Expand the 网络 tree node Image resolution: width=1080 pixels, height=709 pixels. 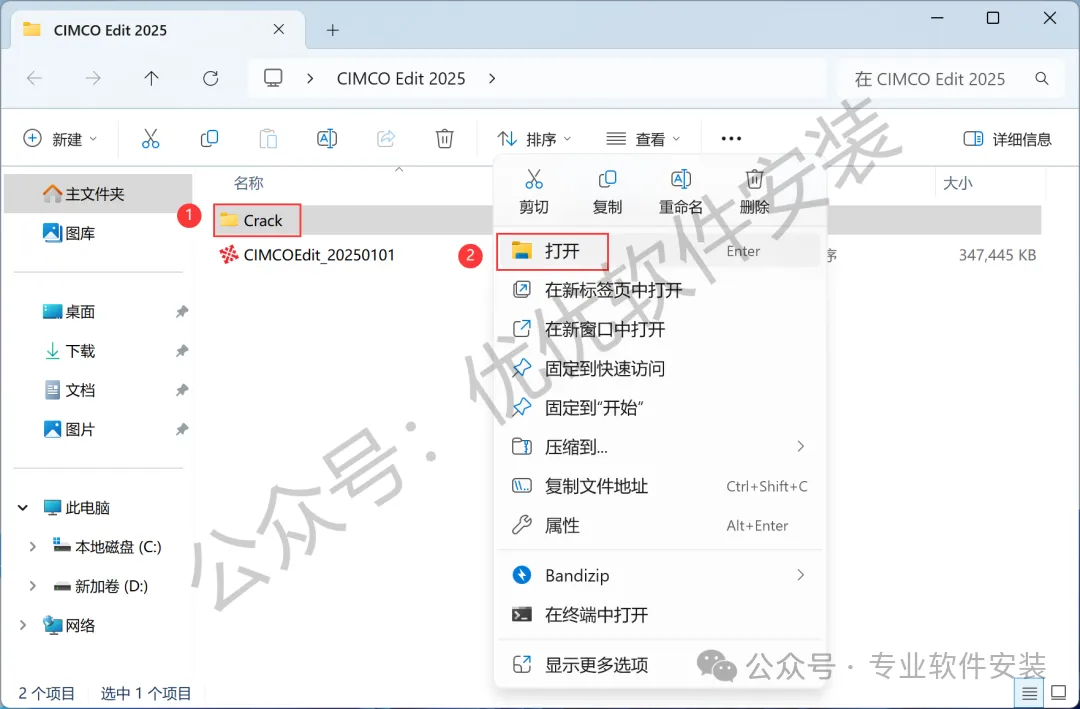pyautogui.click(x=23, y=626)
